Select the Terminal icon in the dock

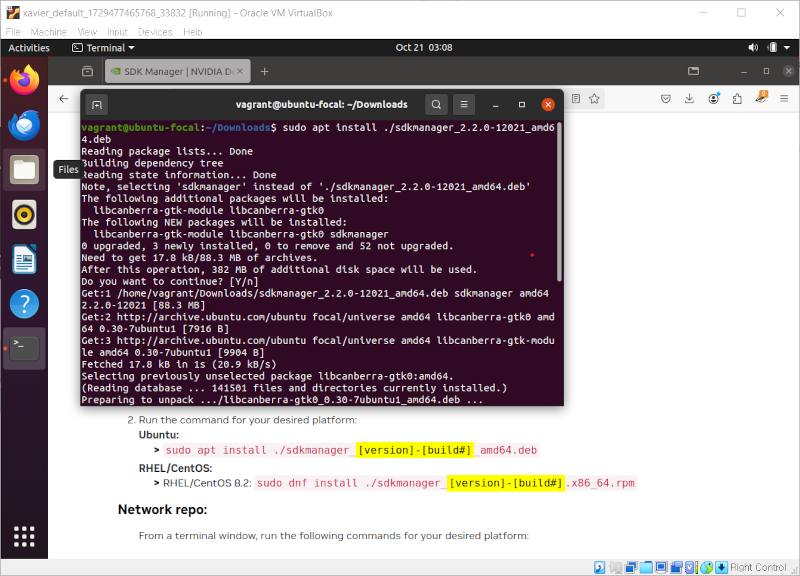tap(24, 348)
